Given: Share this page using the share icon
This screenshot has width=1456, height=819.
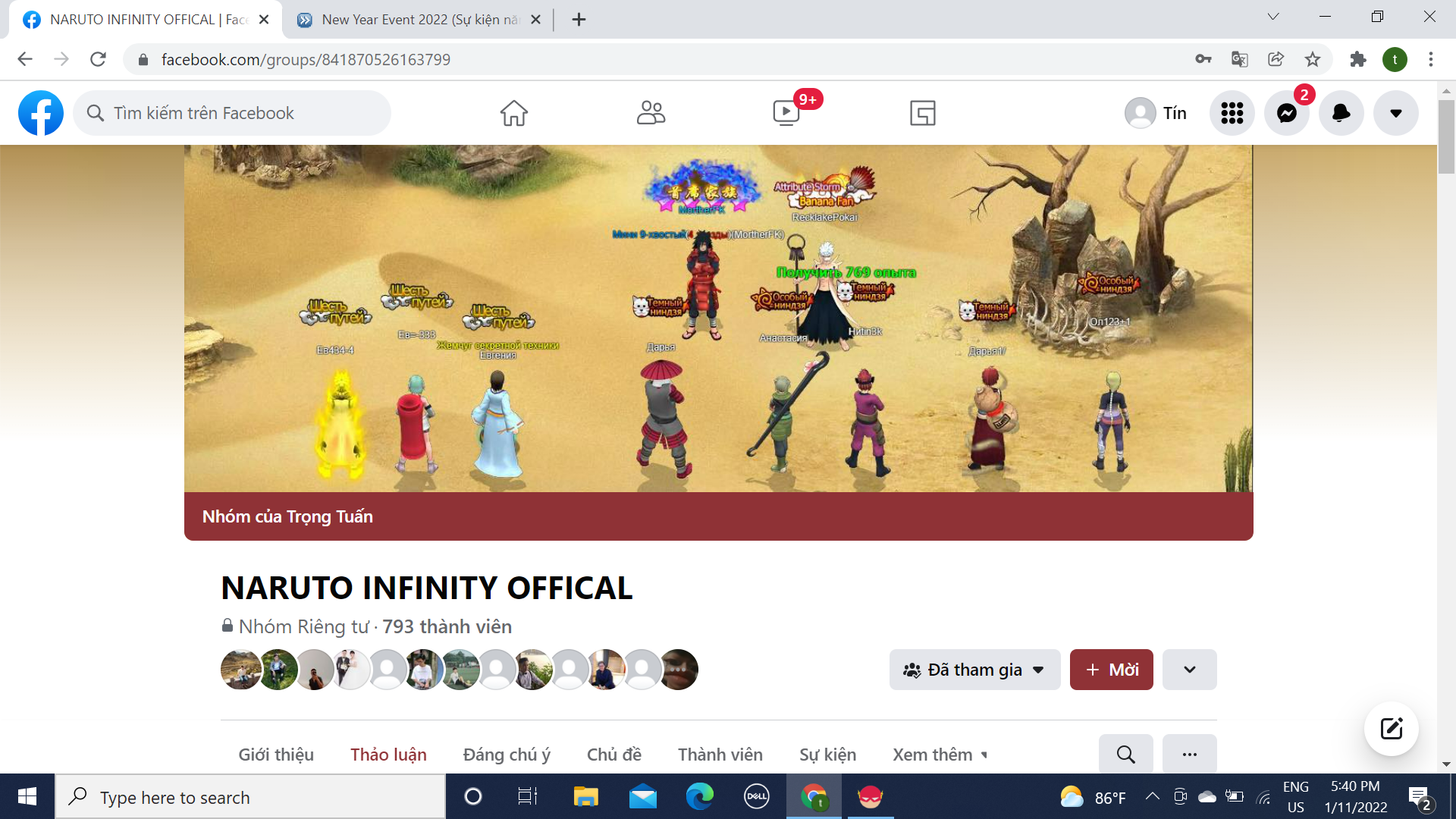Looking at the screenshot, I should point(1276,59).
